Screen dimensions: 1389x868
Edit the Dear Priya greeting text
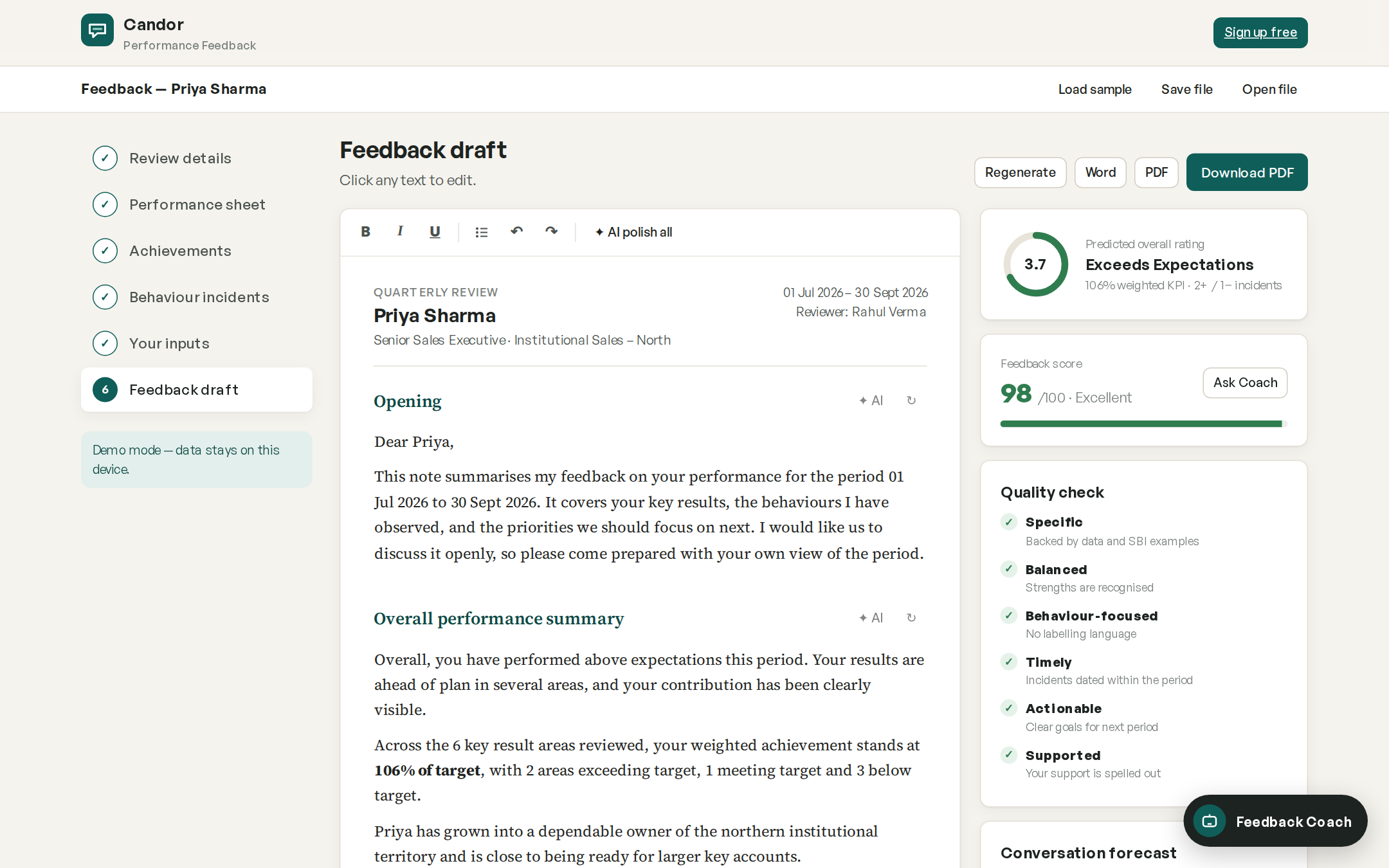414,442
